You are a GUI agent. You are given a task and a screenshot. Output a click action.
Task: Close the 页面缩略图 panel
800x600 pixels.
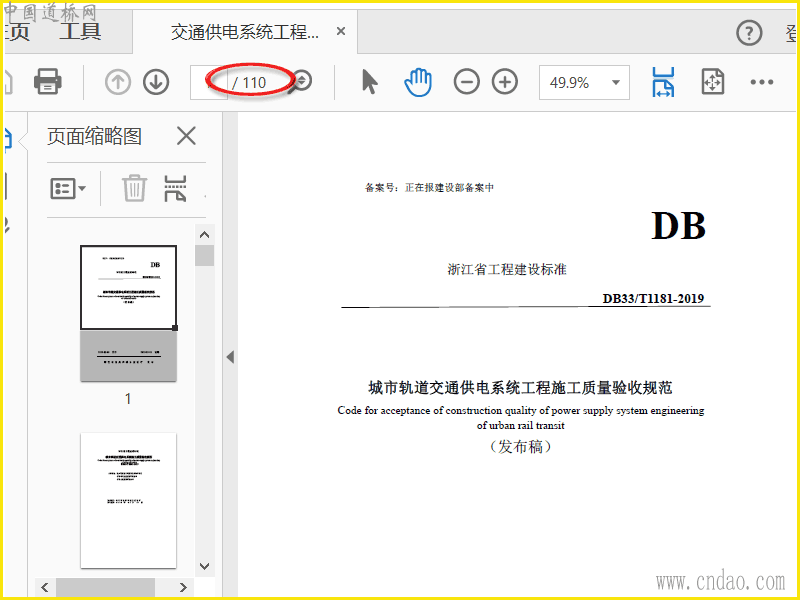click(x=186, y=136)
